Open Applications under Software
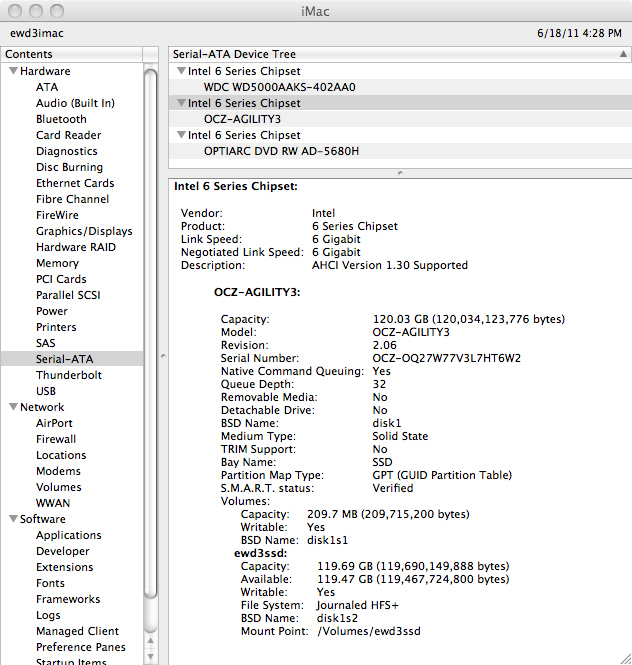This screenshot has width=632, height=665. click(68, 535)
